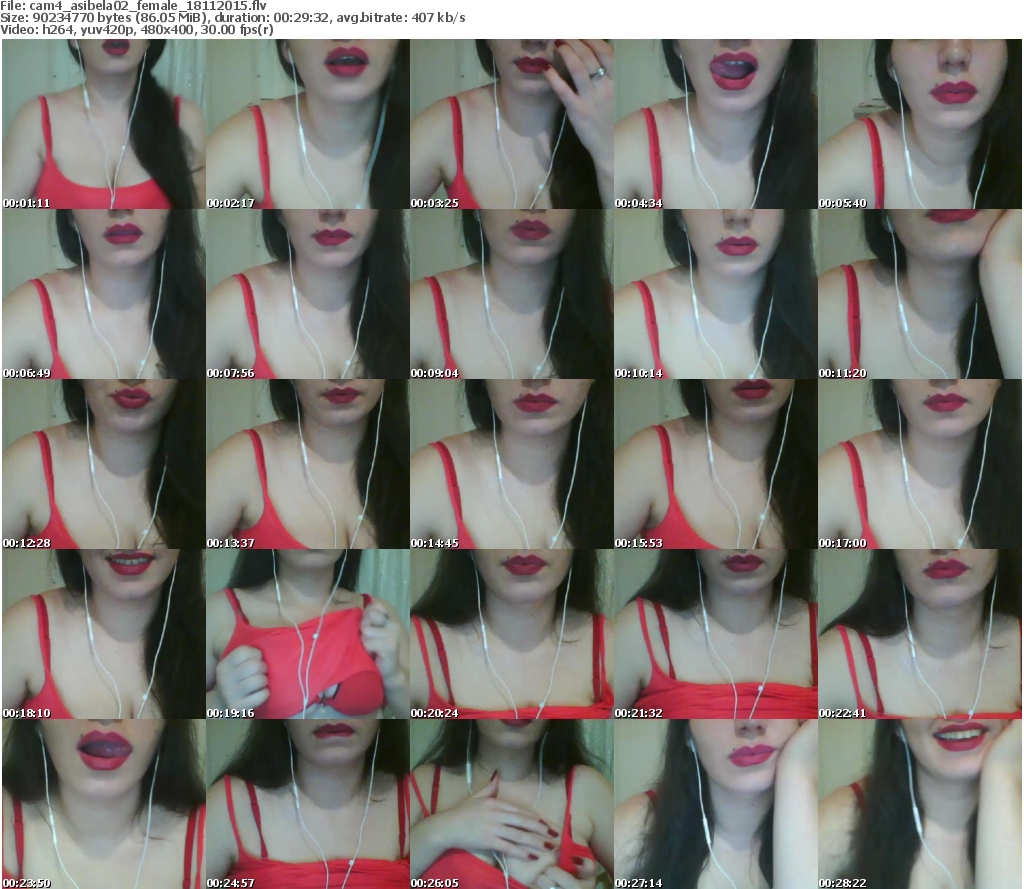The height and width of the screenshot is (889, 1024).
Task: Open the thumbnail marked 00:11:20
Action: [920, 294]
